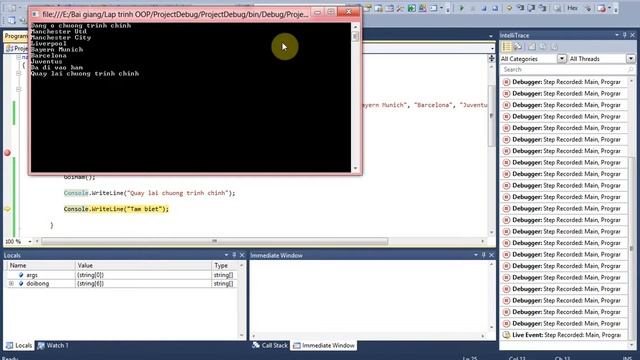Switch to the Locals tab

click(x=19, y=345)
